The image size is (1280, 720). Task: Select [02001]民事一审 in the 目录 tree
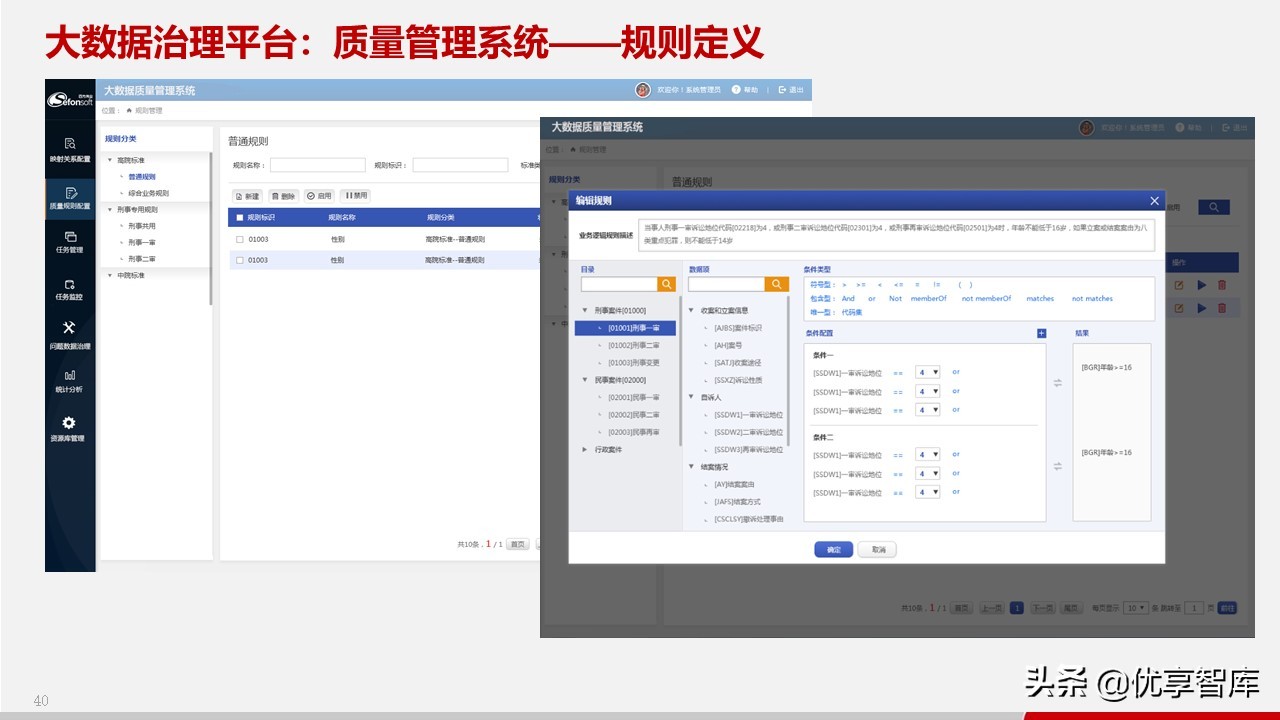(634, 397)
